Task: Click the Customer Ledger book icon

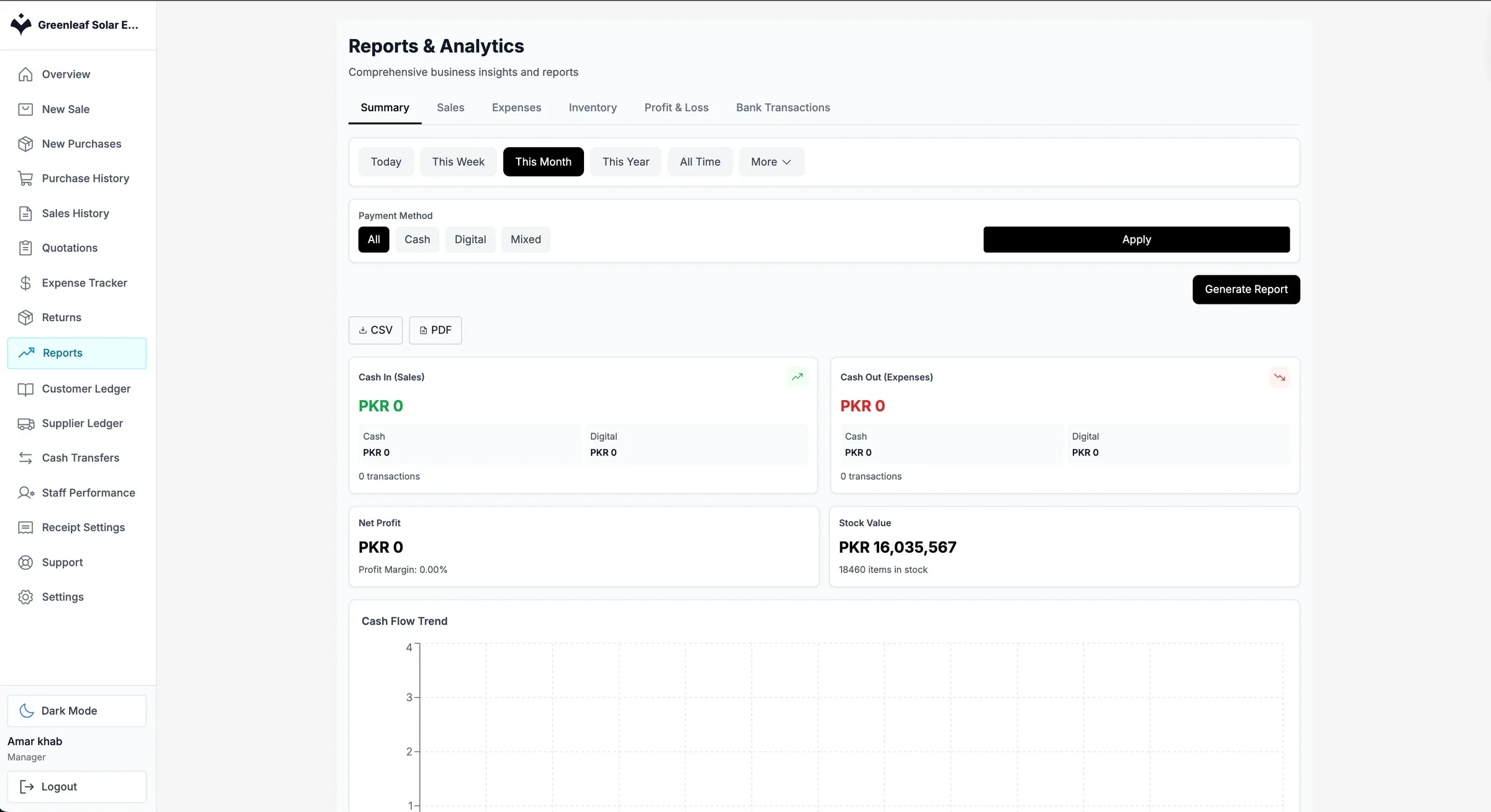Action: pos(25,389)
